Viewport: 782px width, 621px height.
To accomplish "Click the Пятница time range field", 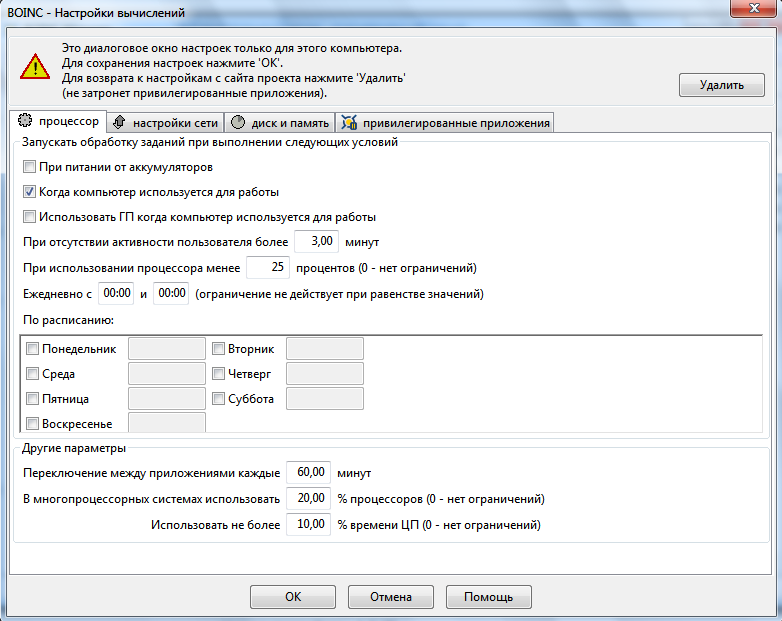I will tap(167, 399).
